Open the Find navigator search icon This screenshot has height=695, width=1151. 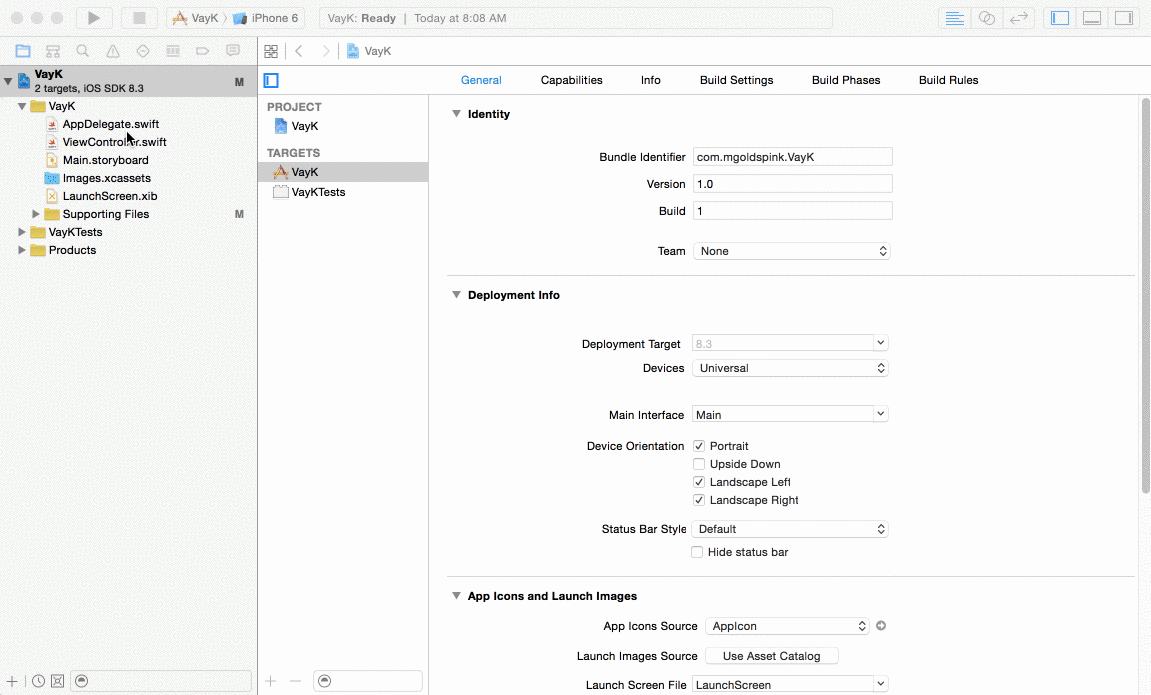click(x=83, y=51)
